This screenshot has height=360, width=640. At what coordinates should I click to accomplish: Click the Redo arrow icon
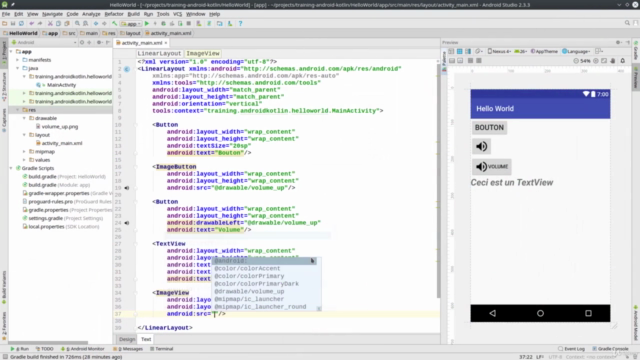(40, 24)
